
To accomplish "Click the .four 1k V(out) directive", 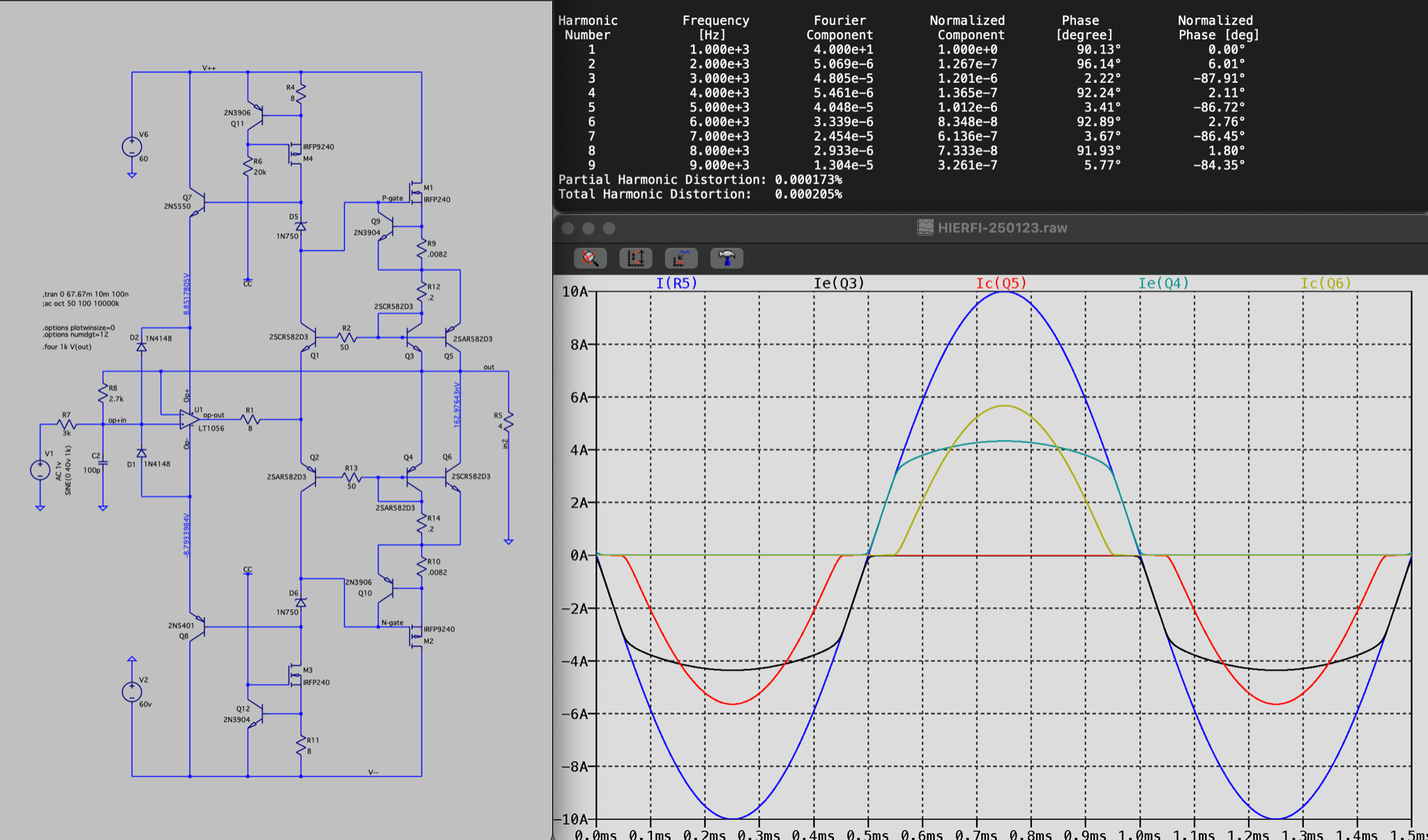I will coord(66,346).
